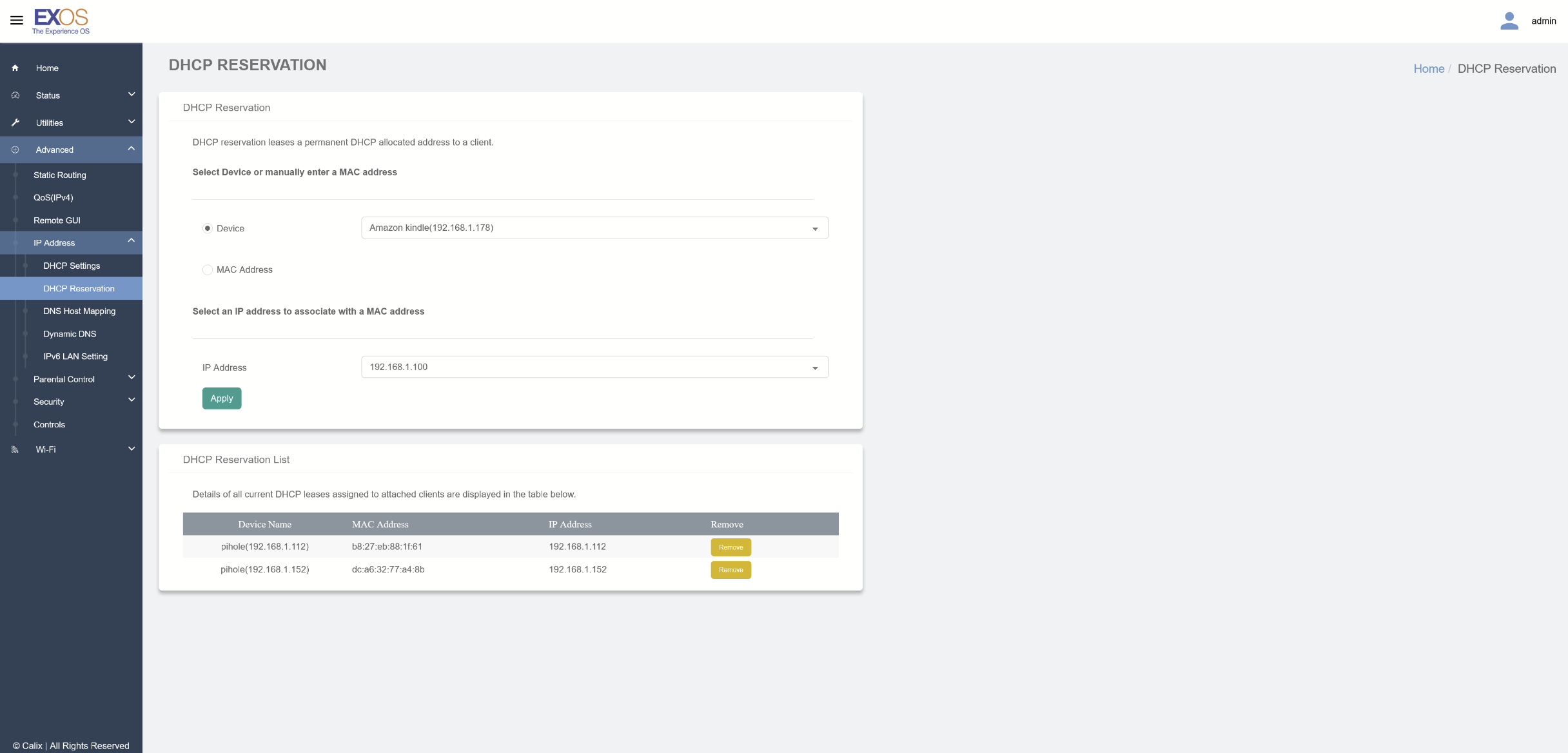Click the DHCP Reservation List heading
Image resolution: width=1568 pixels, height=753 pixels.
[x=236, y=460]
